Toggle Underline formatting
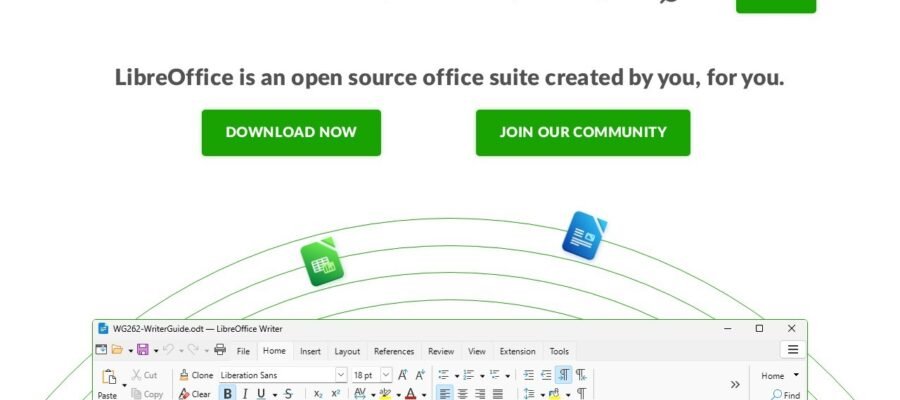Screen dimensions: 900x400 (x=261, y=394)
